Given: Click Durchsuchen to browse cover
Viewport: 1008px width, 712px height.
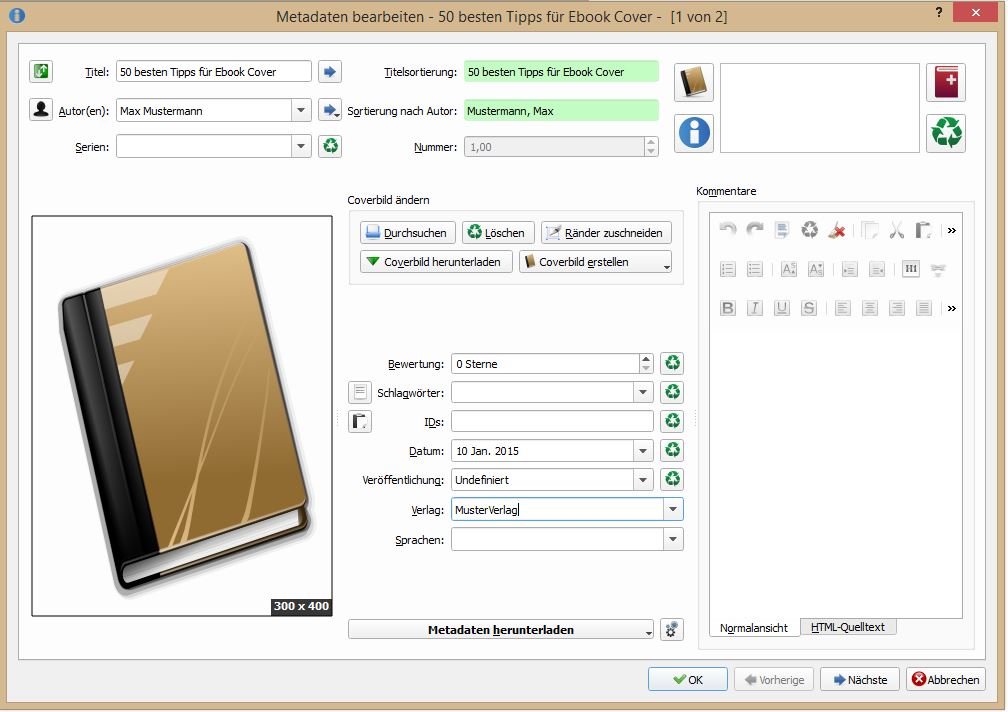Looking at the screenshot, I should click(x=408, y=233).
